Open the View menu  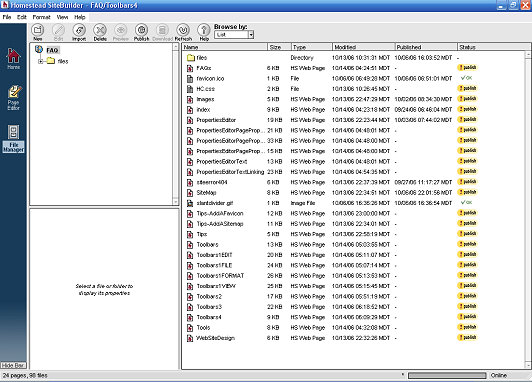coord(62,17)
